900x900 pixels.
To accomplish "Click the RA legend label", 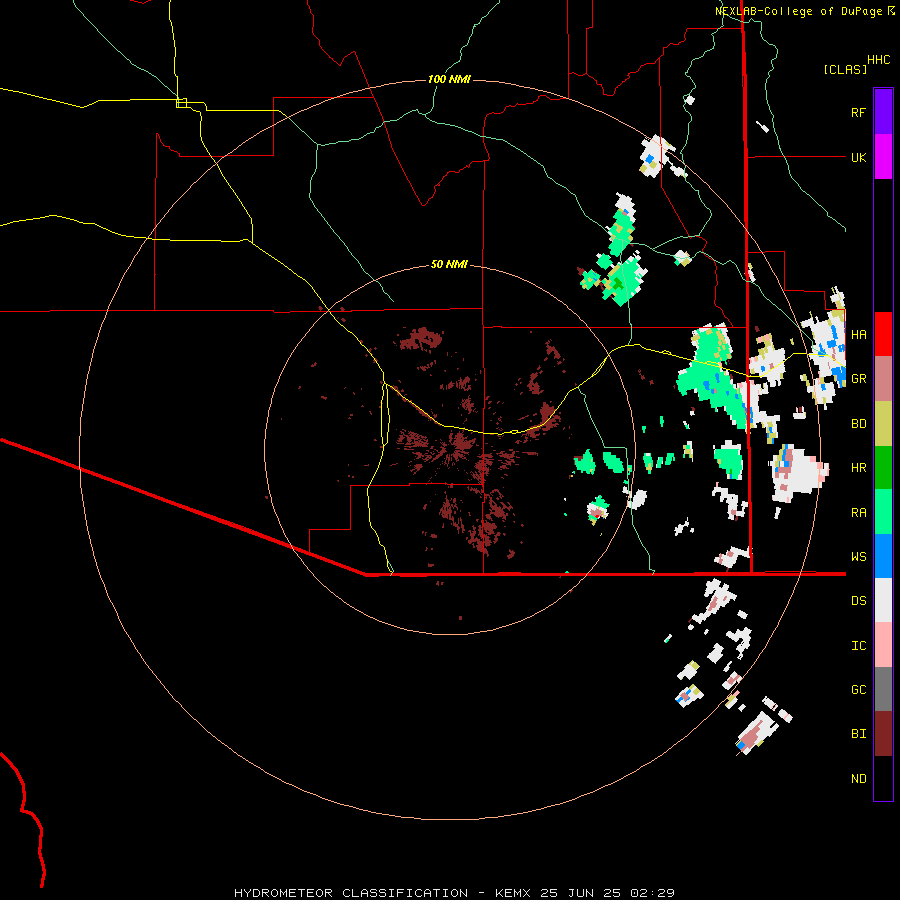I will (858, 513).
